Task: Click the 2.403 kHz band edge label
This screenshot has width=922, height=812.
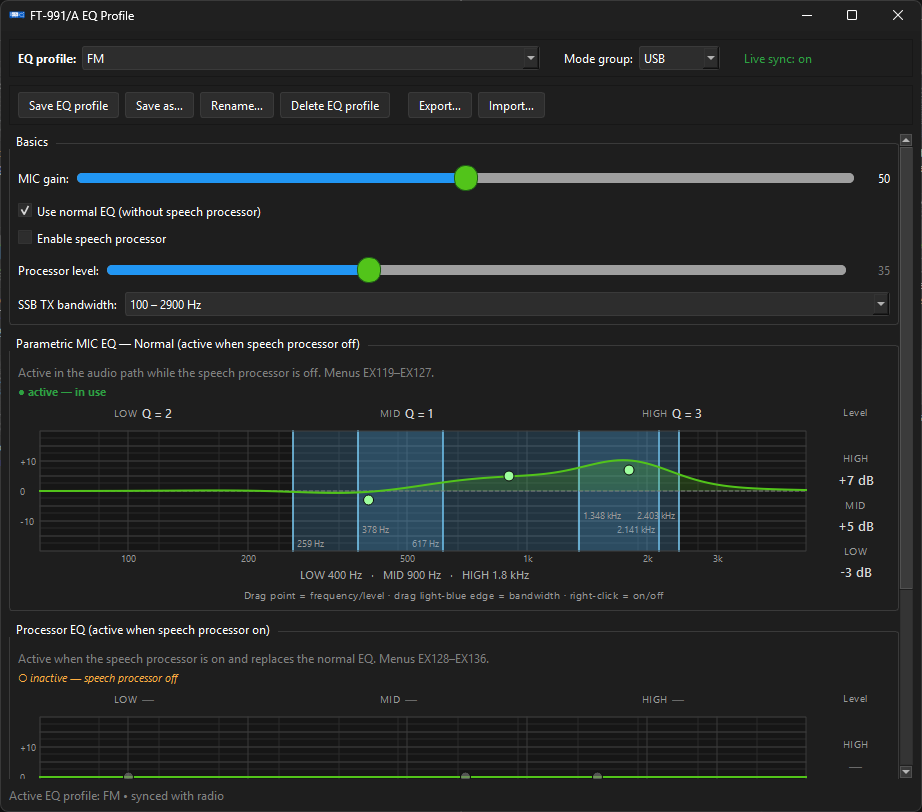Action: (656, 516)
